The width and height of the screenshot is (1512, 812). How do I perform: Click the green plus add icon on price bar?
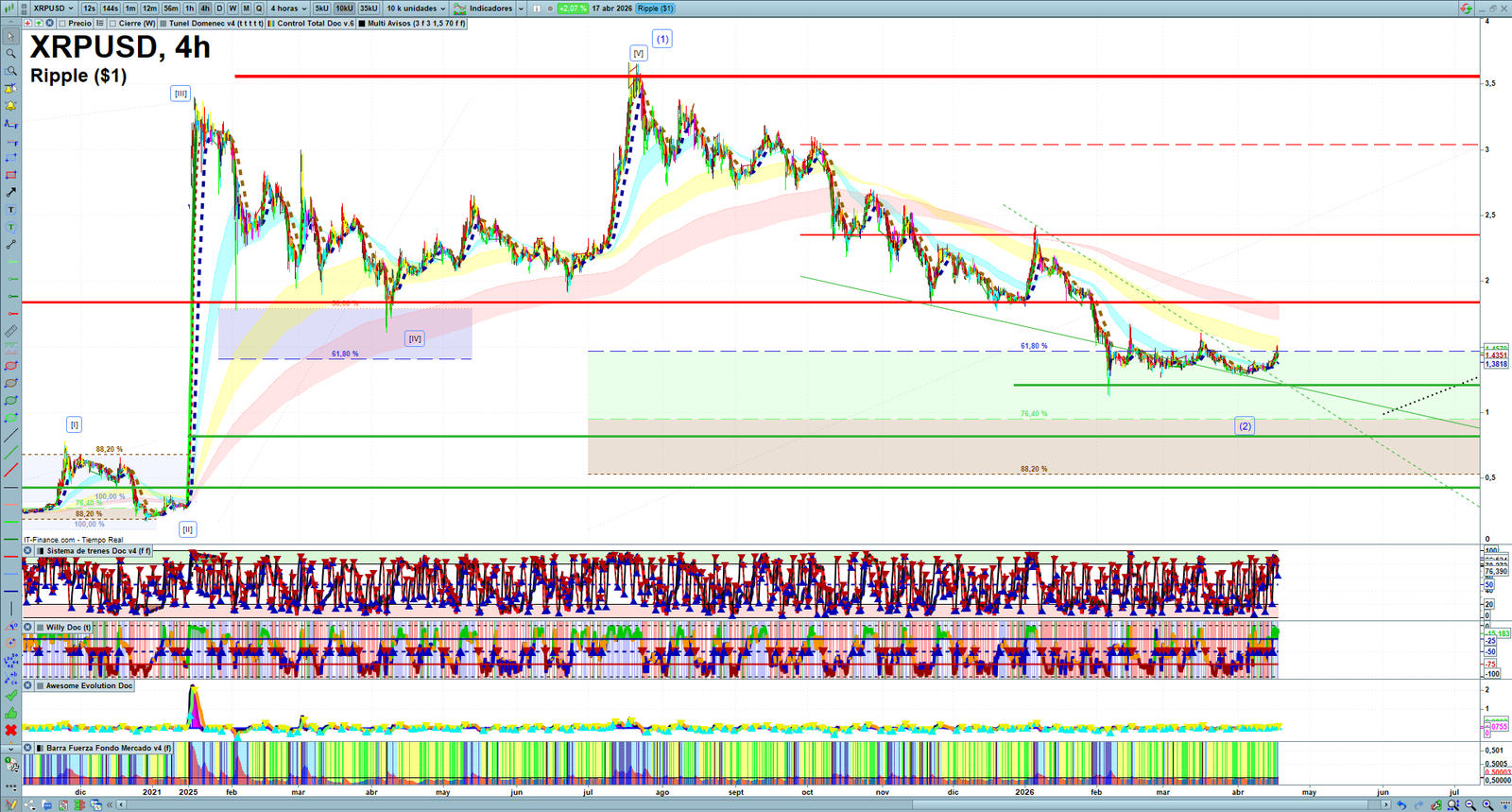[39, 24]
